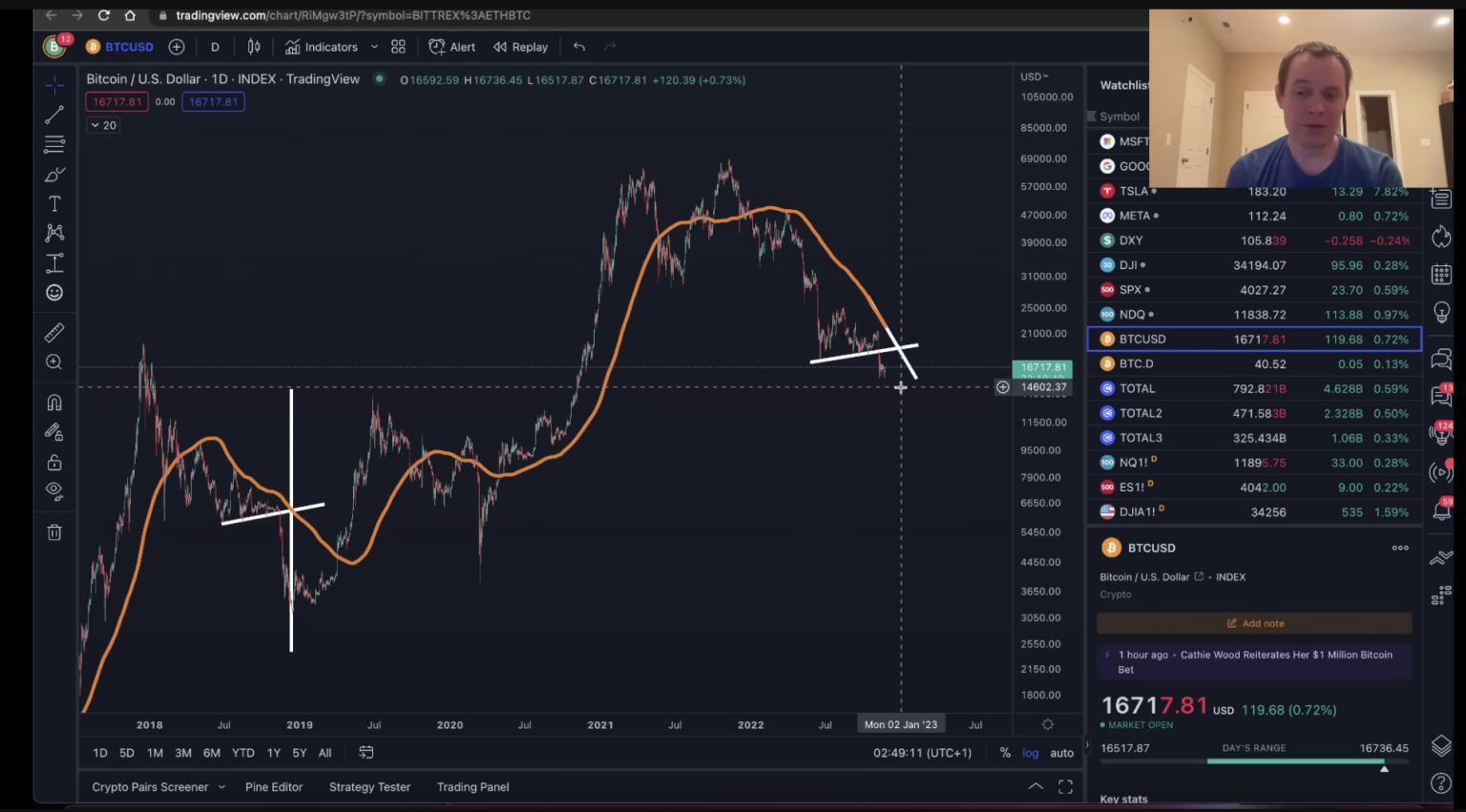Undo the last chart action
Screen dimensions: 1466x812
pos(579,47)
